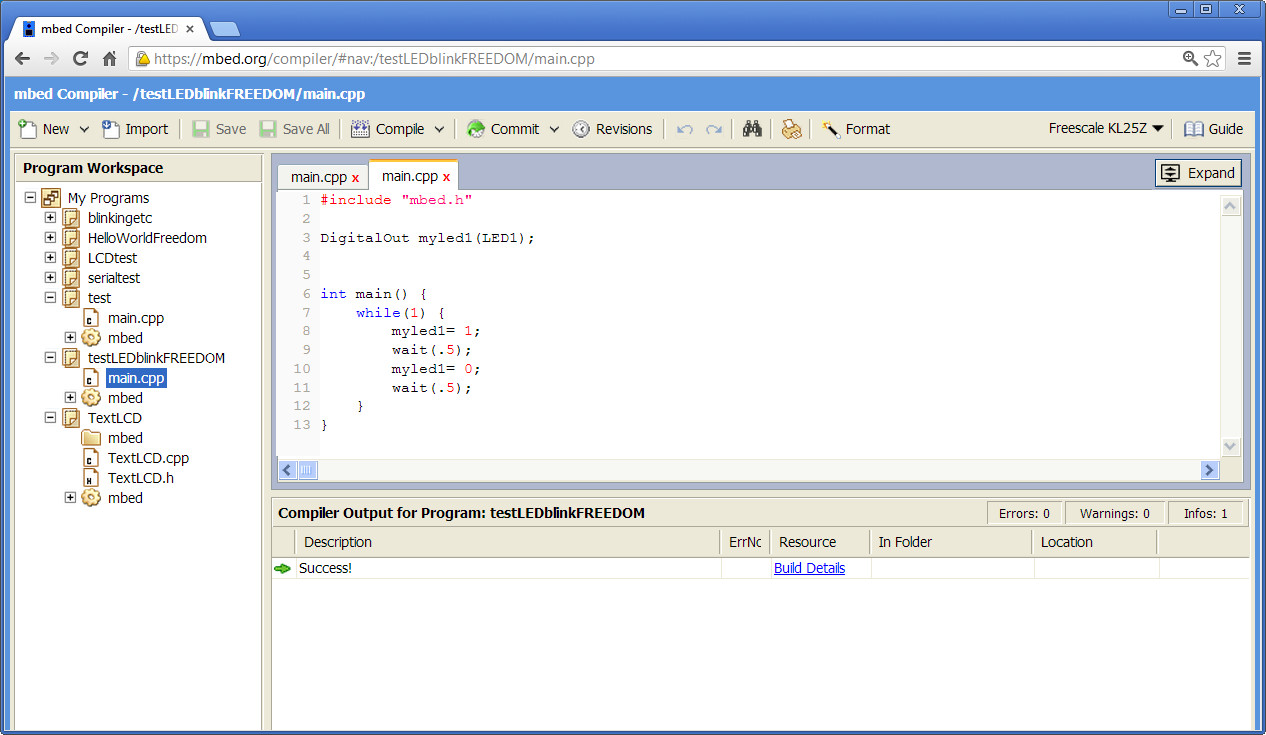Click the binoculars Find icon in toolbar
This screenshot has height=735, width=1266.
click(752, 129)
